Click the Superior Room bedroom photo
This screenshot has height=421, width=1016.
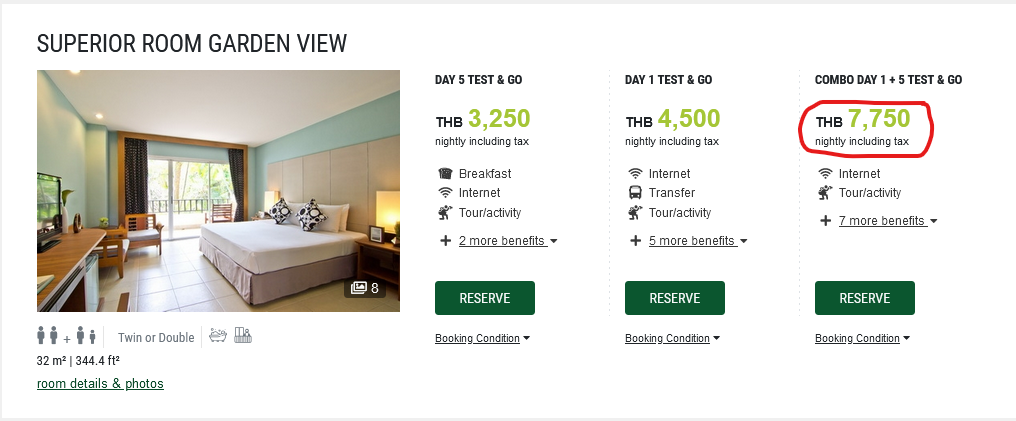218,190
